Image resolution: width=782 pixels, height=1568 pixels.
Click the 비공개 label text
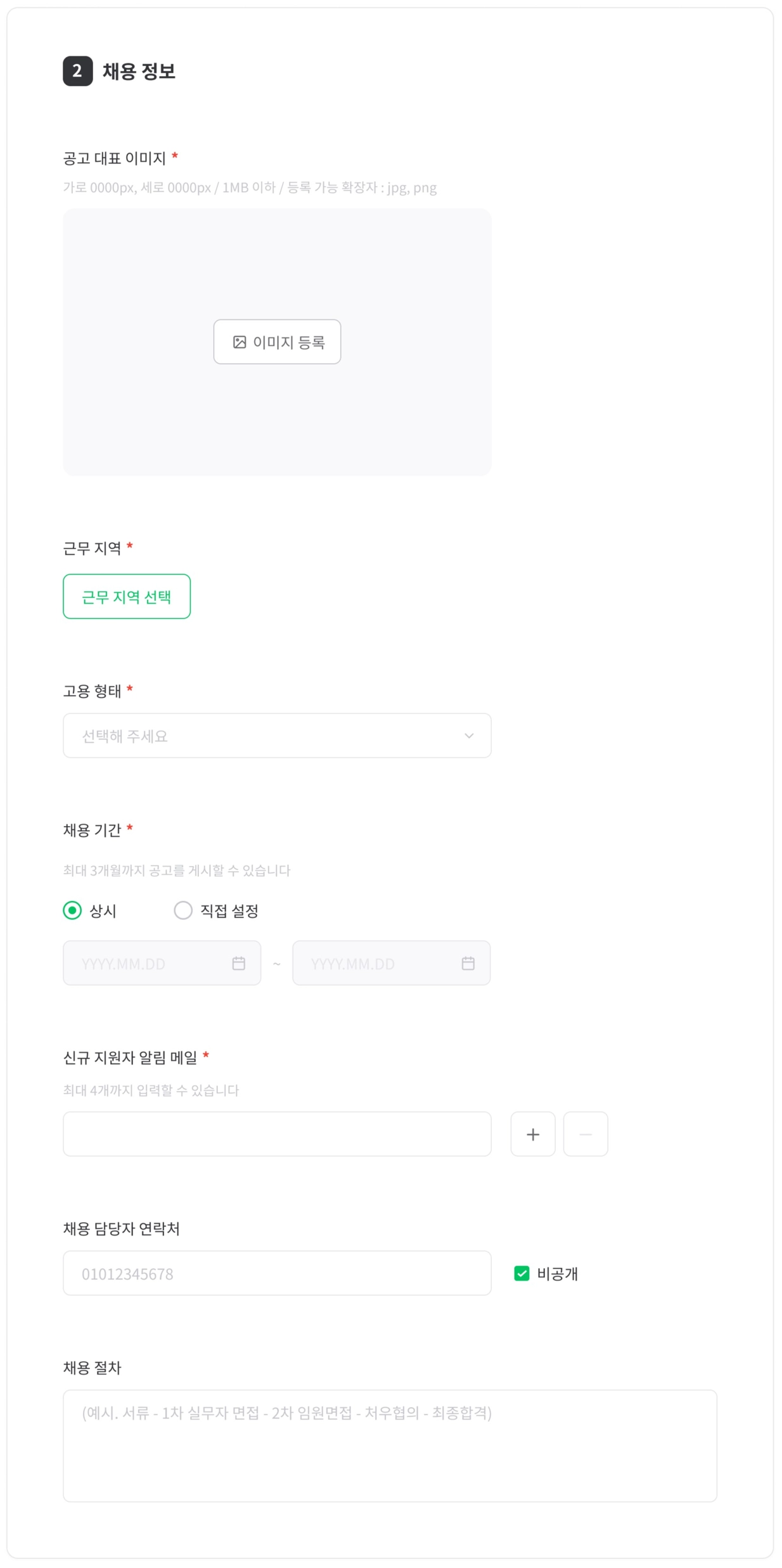[558, 1274]
